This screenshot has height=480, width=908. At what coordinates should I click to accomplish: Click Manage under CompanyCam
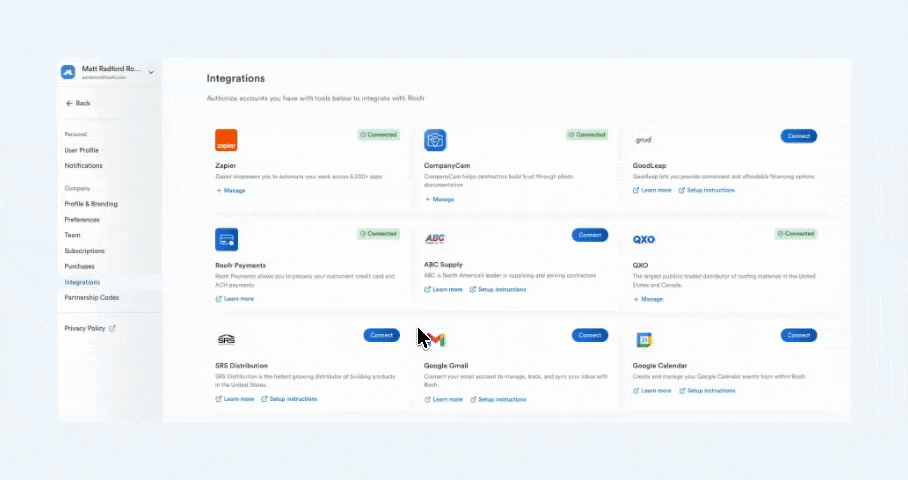440,199
